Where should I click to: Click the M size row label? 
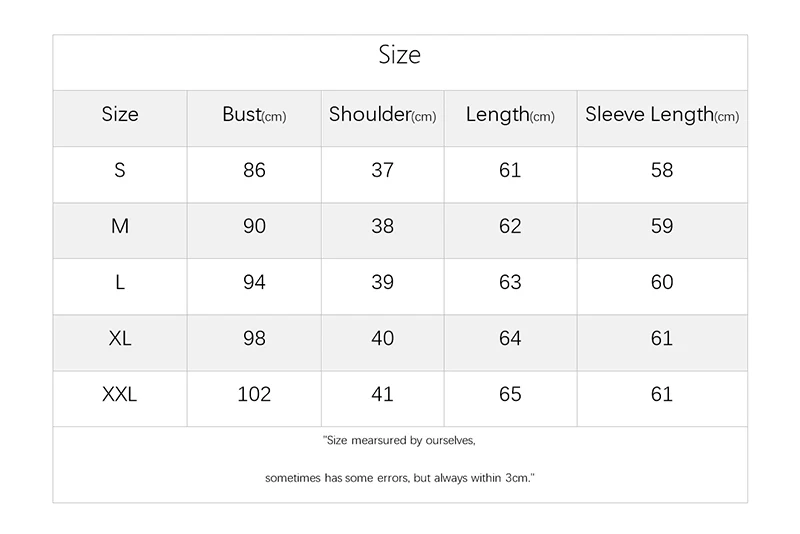click(x=120, y=226)
